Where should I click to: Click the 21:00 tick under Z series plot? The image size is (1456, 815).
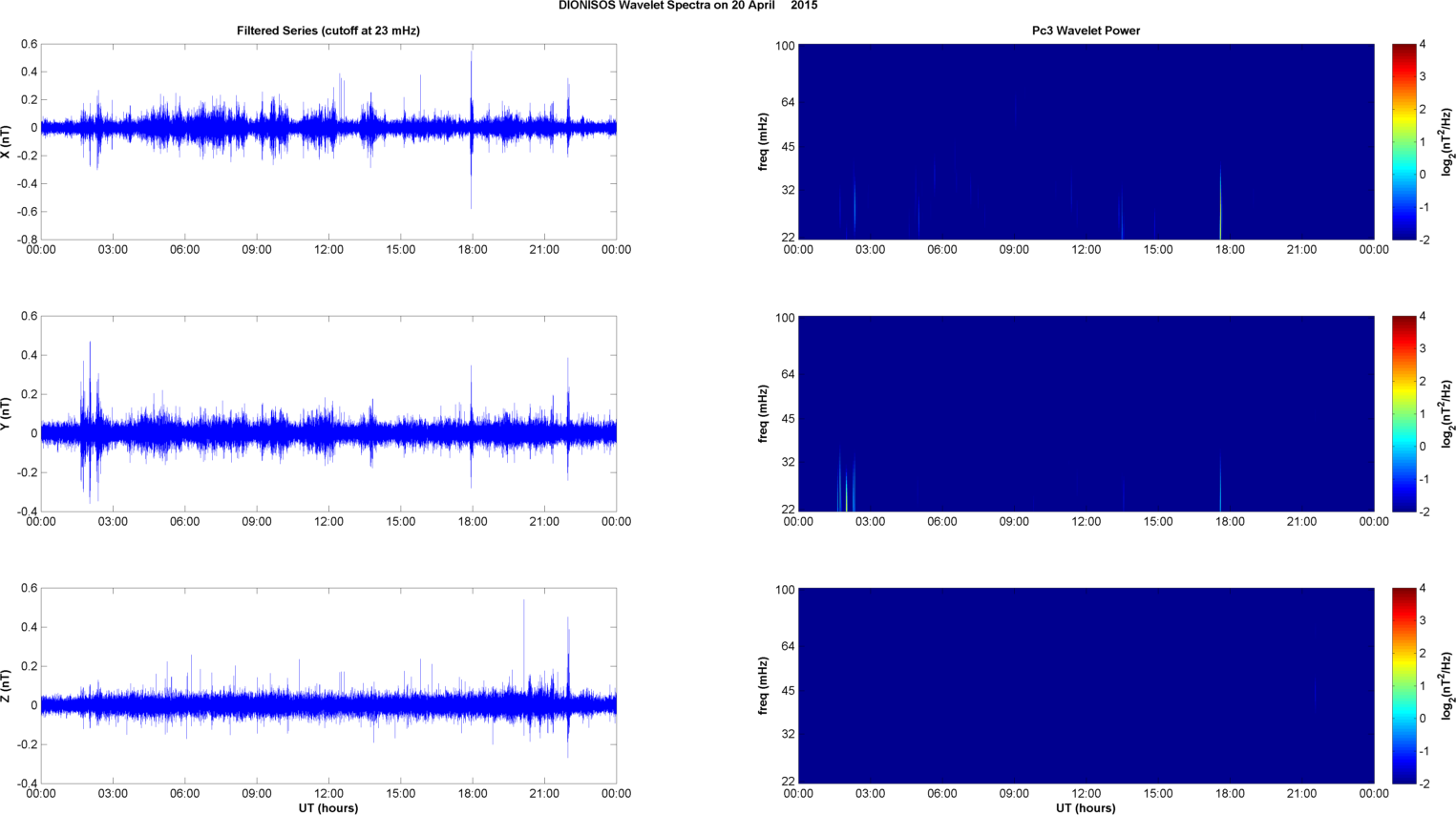(x=544, y=794)
